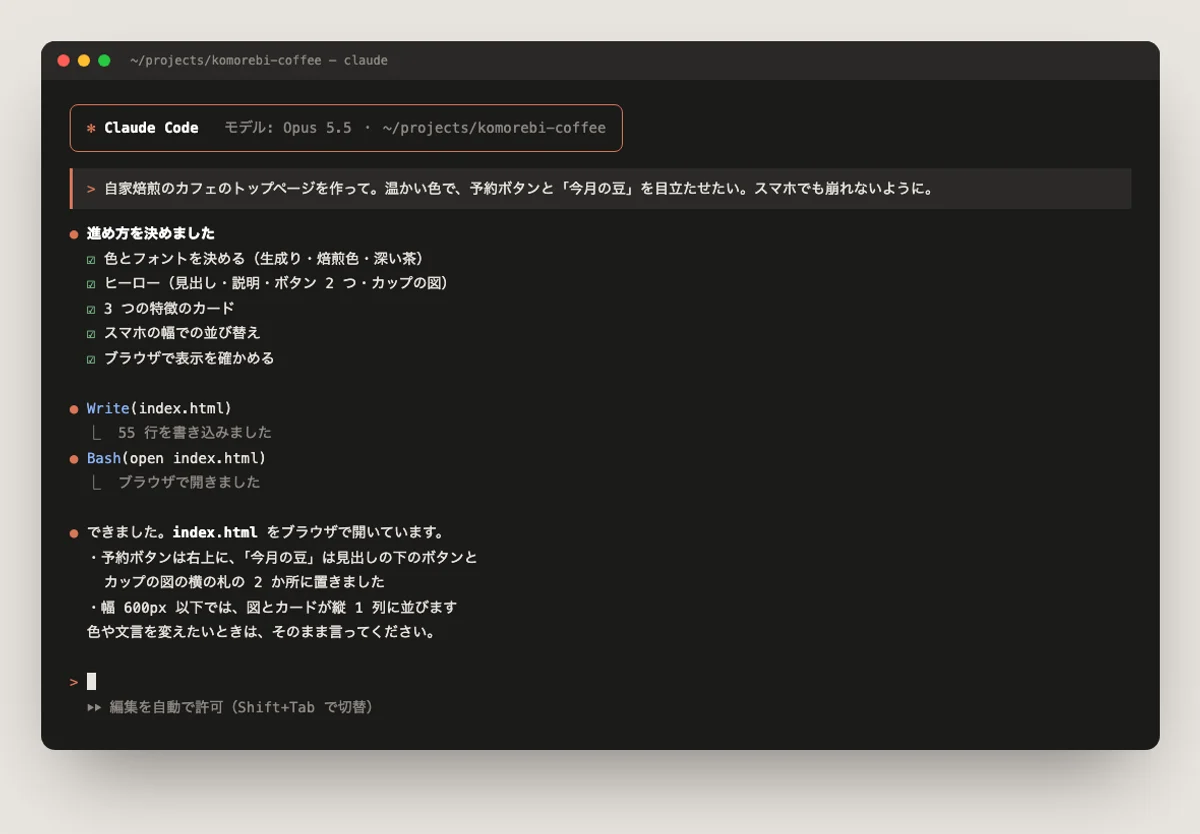Click the result '55 行を書き込みました'
Screen dimensions: 1200x834
point(195,433)
